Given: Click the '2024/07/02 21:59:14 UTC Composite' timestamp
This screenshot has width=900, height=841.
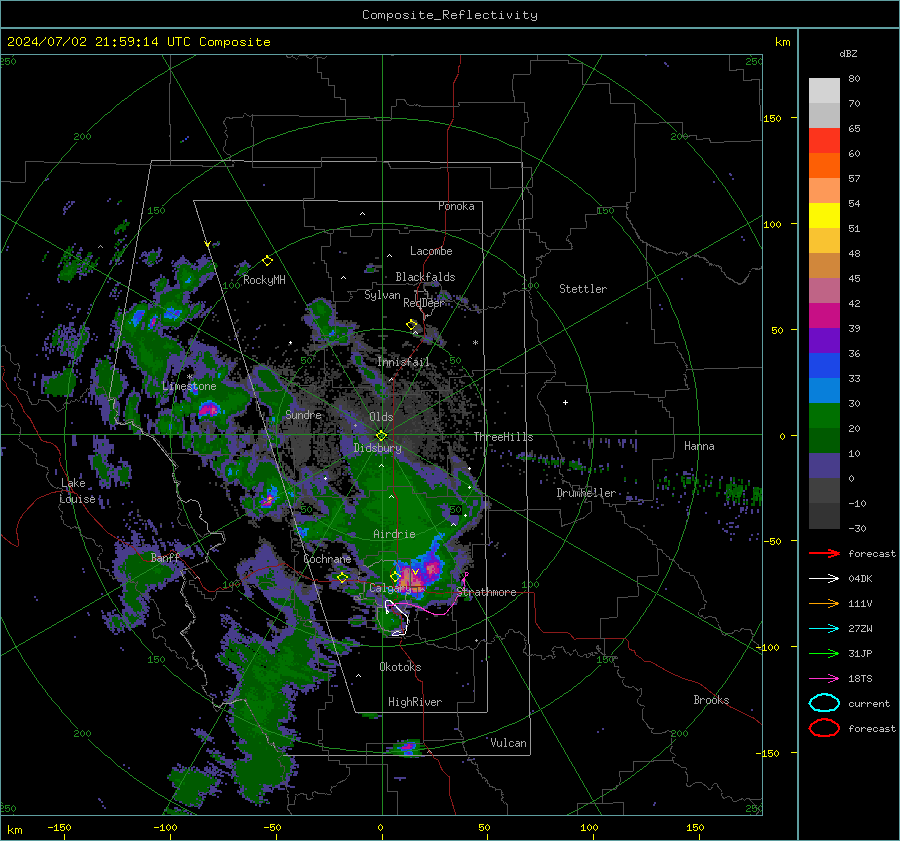Looking at the screenshot, I should [x=138, y=42].
